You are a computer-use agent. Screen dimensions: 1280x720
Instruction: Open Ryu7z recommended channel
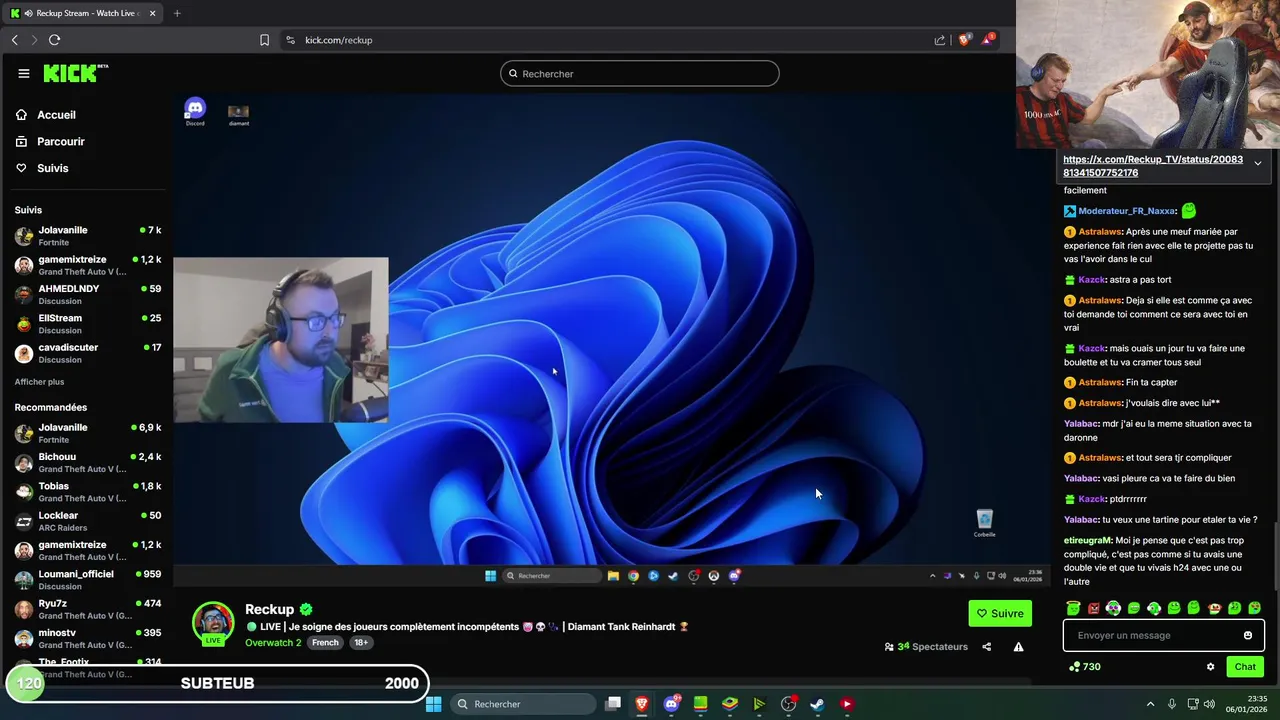click(x=87, y=609)
